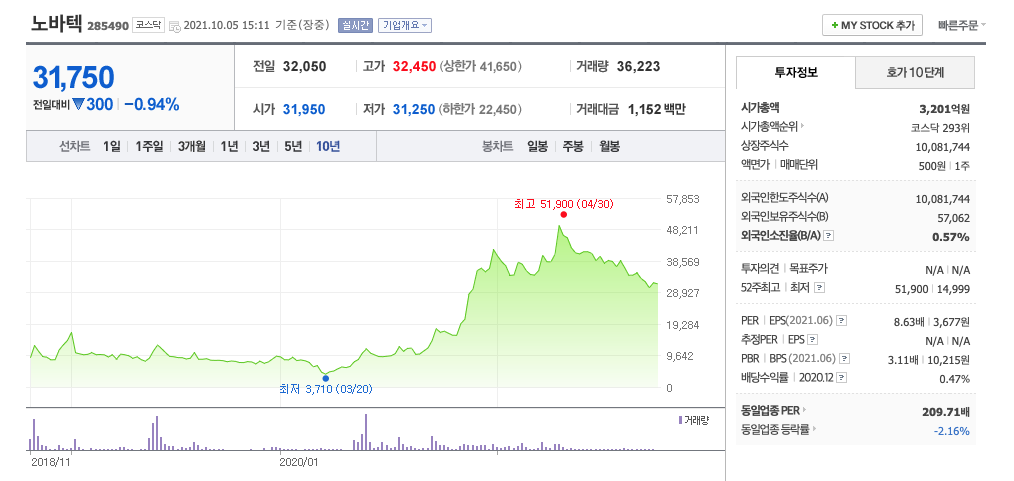Click the 동일업종 PER value 209.71배

click(x=946, y=411)
